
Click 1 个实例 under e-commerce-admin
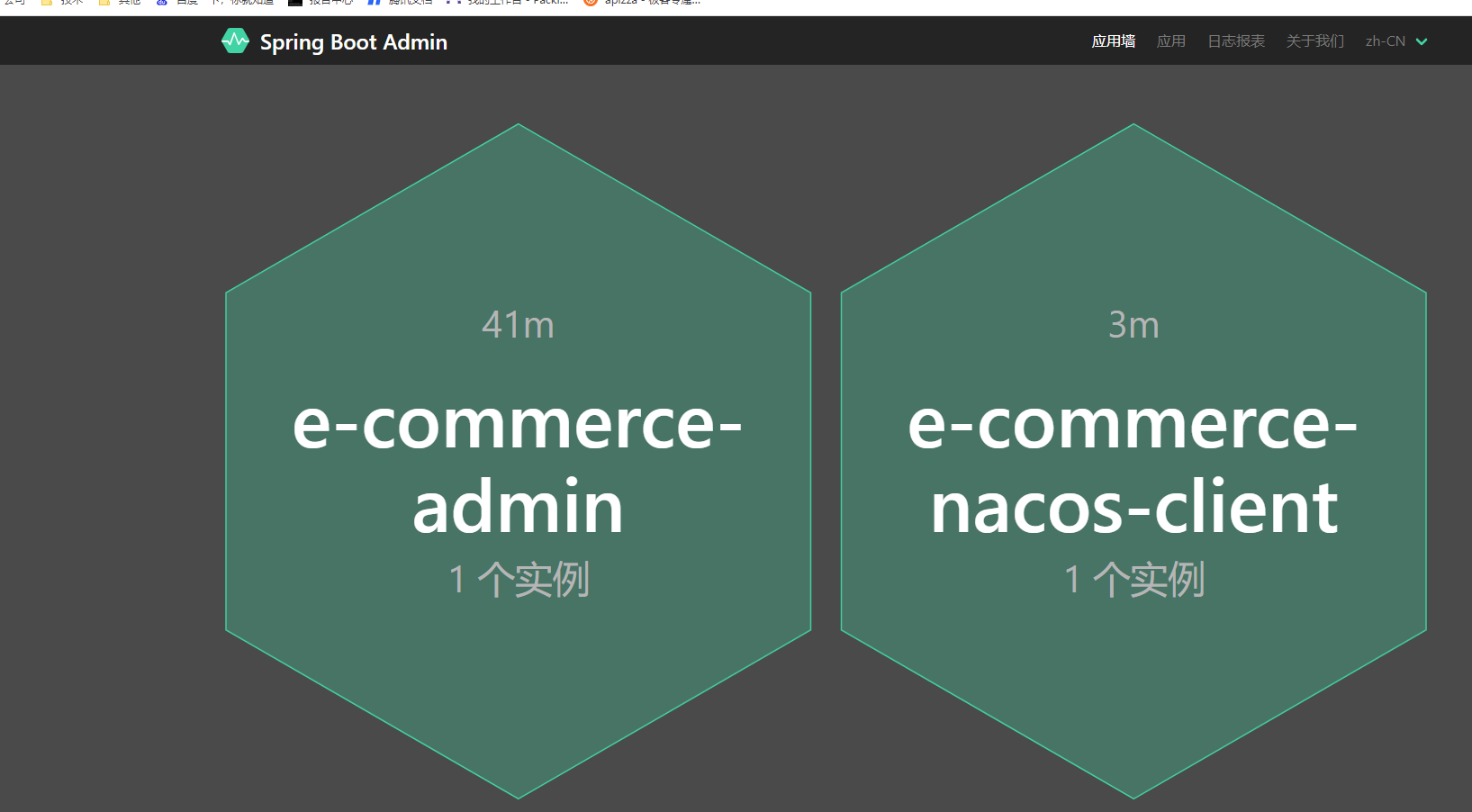coord(519,579)
